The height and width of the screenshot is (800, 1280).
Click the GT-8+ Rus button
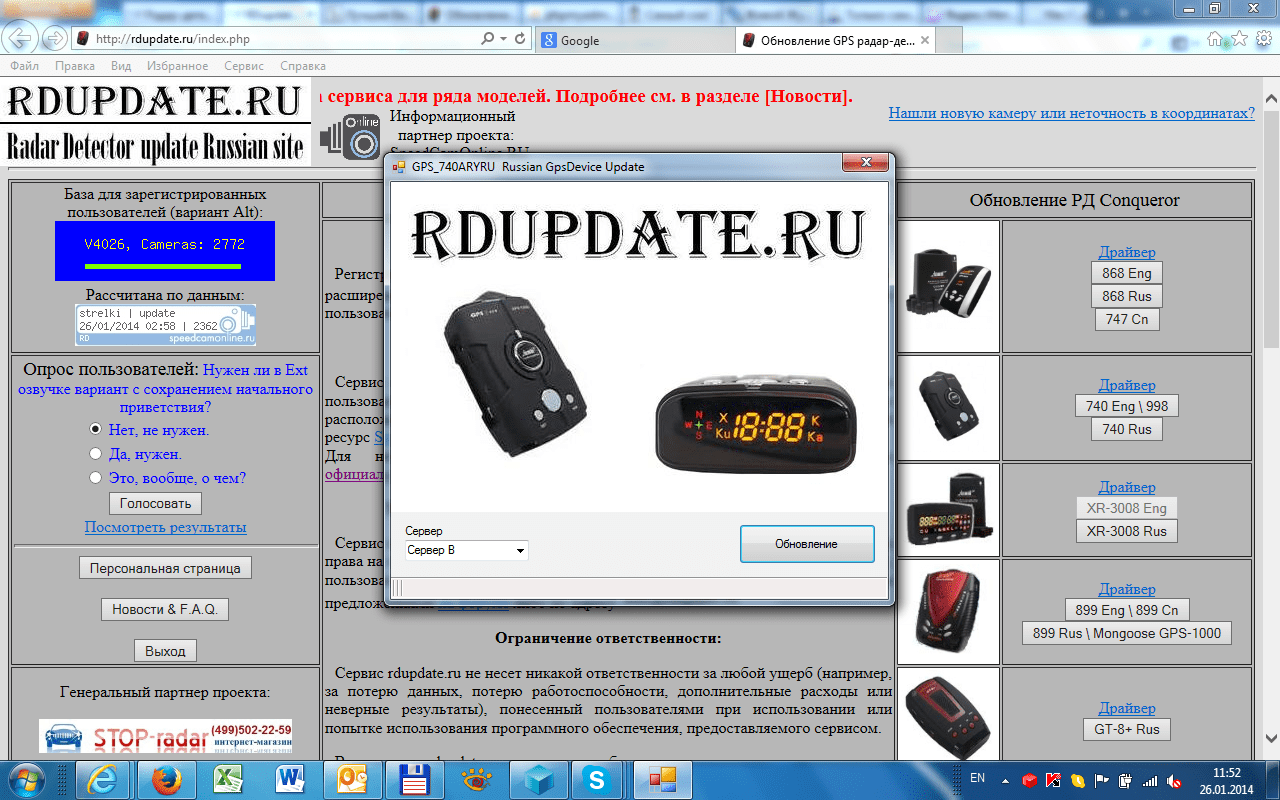1127,729
